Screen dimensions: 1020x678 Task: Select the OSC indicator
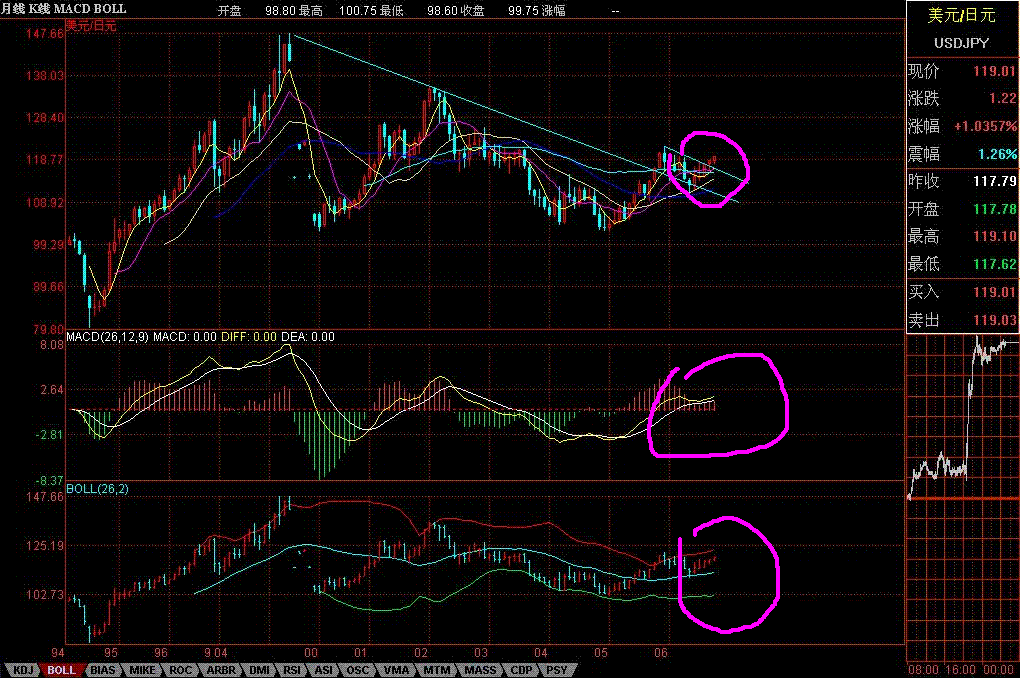click(356, 670)
